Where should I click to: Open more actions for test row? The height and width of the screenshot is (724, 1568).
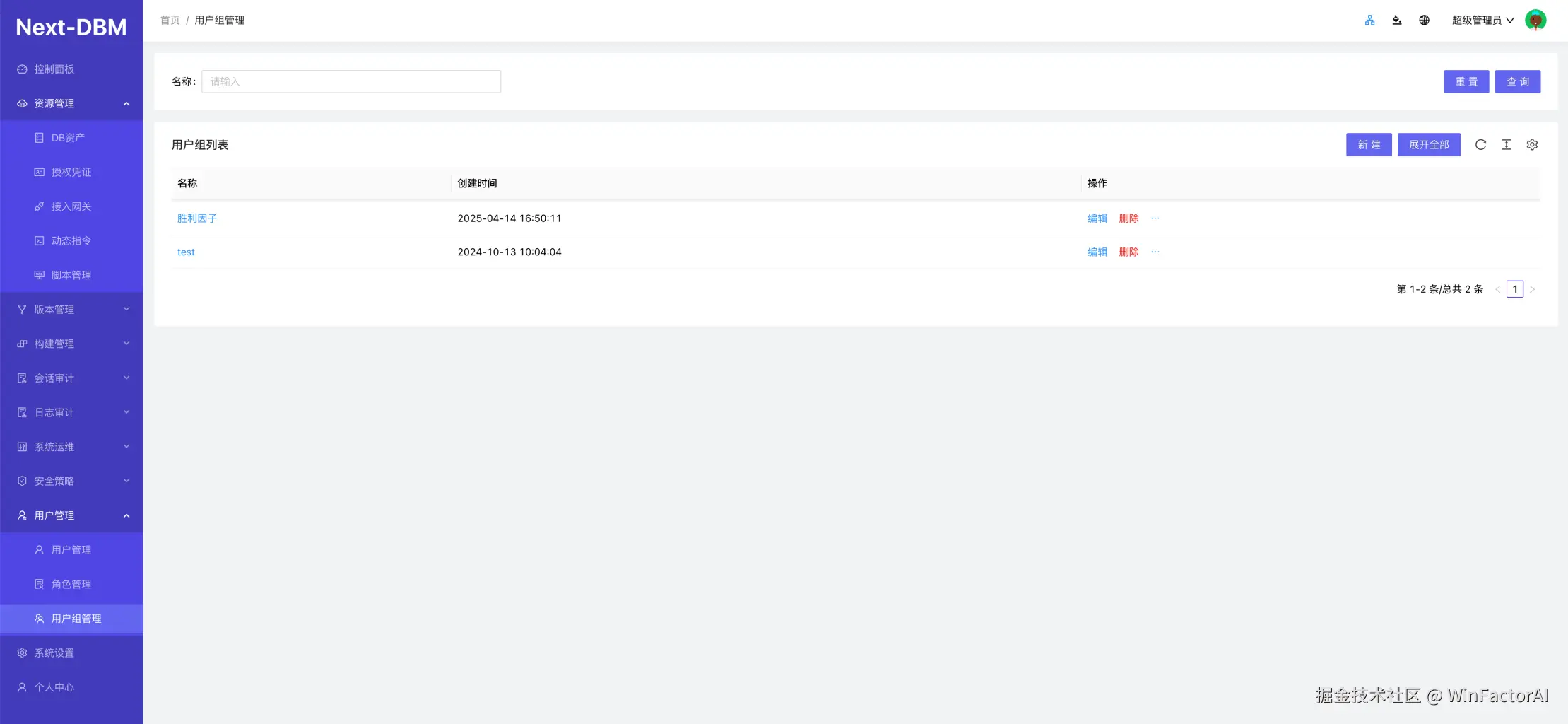(1155, 252)
